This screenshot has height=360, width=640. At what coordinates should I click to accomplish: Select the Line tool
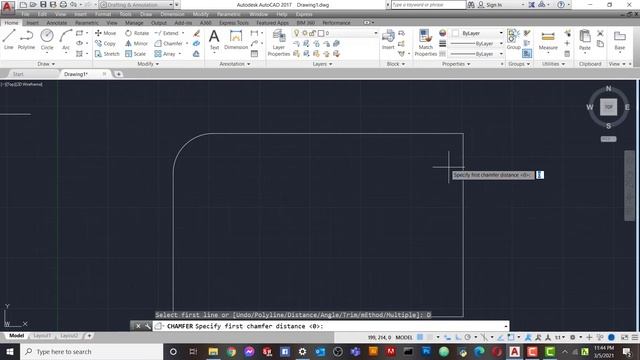pyautogui.click(x=9, y=39)
